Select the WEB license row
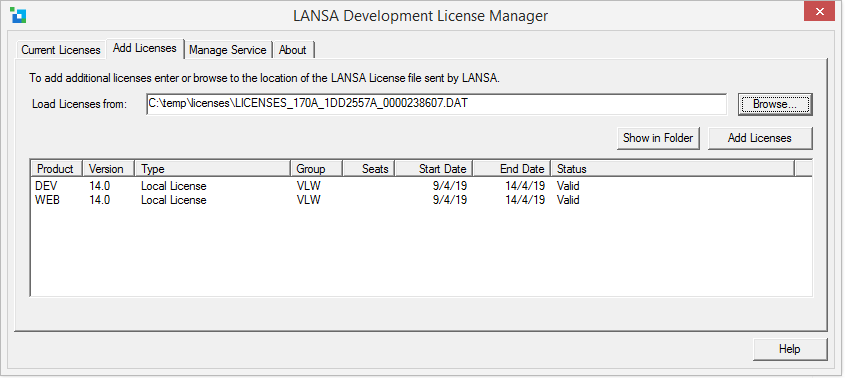Screen dimensions: 845x378 421,200
